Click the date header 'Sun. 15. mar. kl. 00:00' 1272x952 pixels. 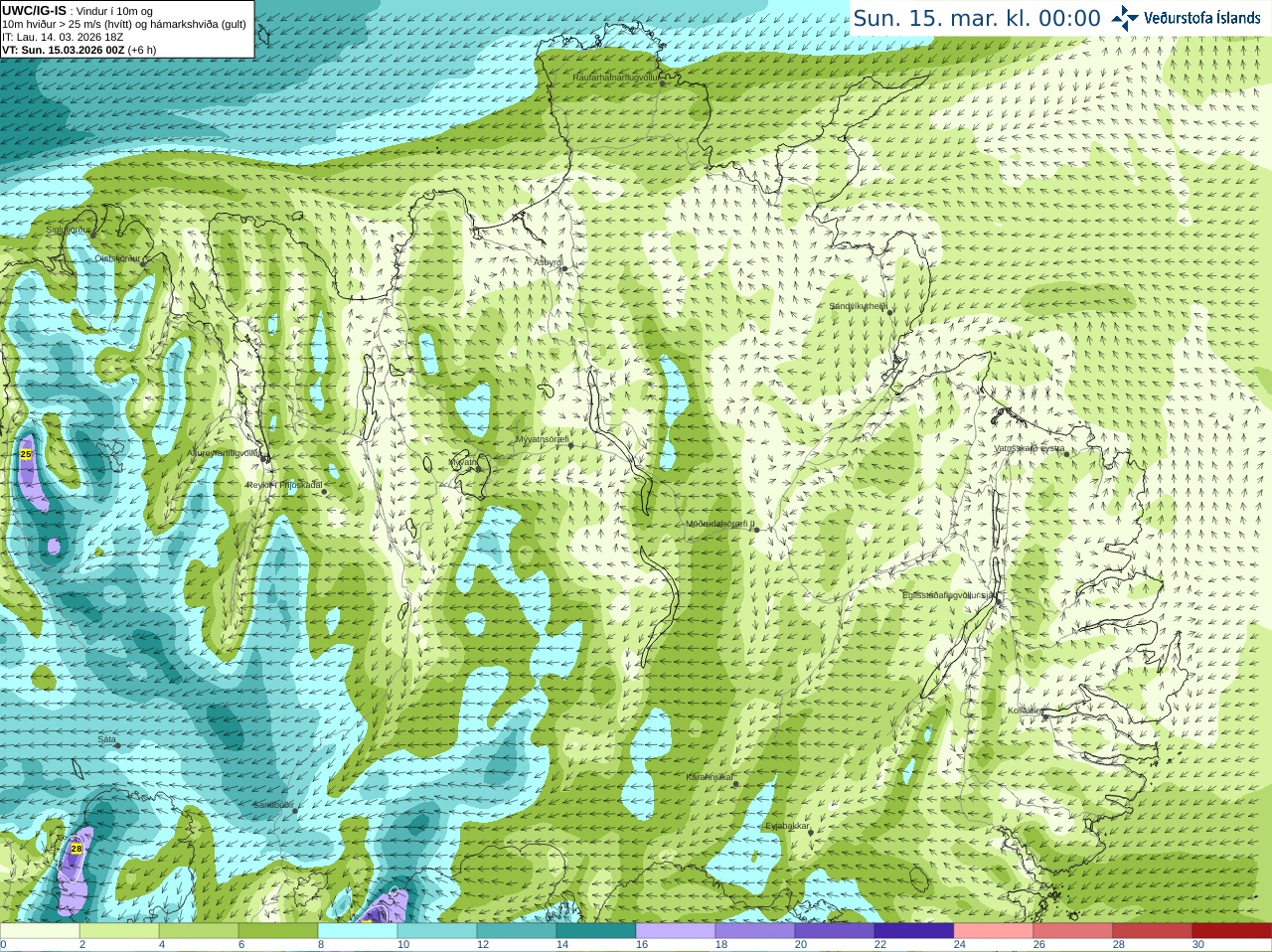tap(977, 18)
